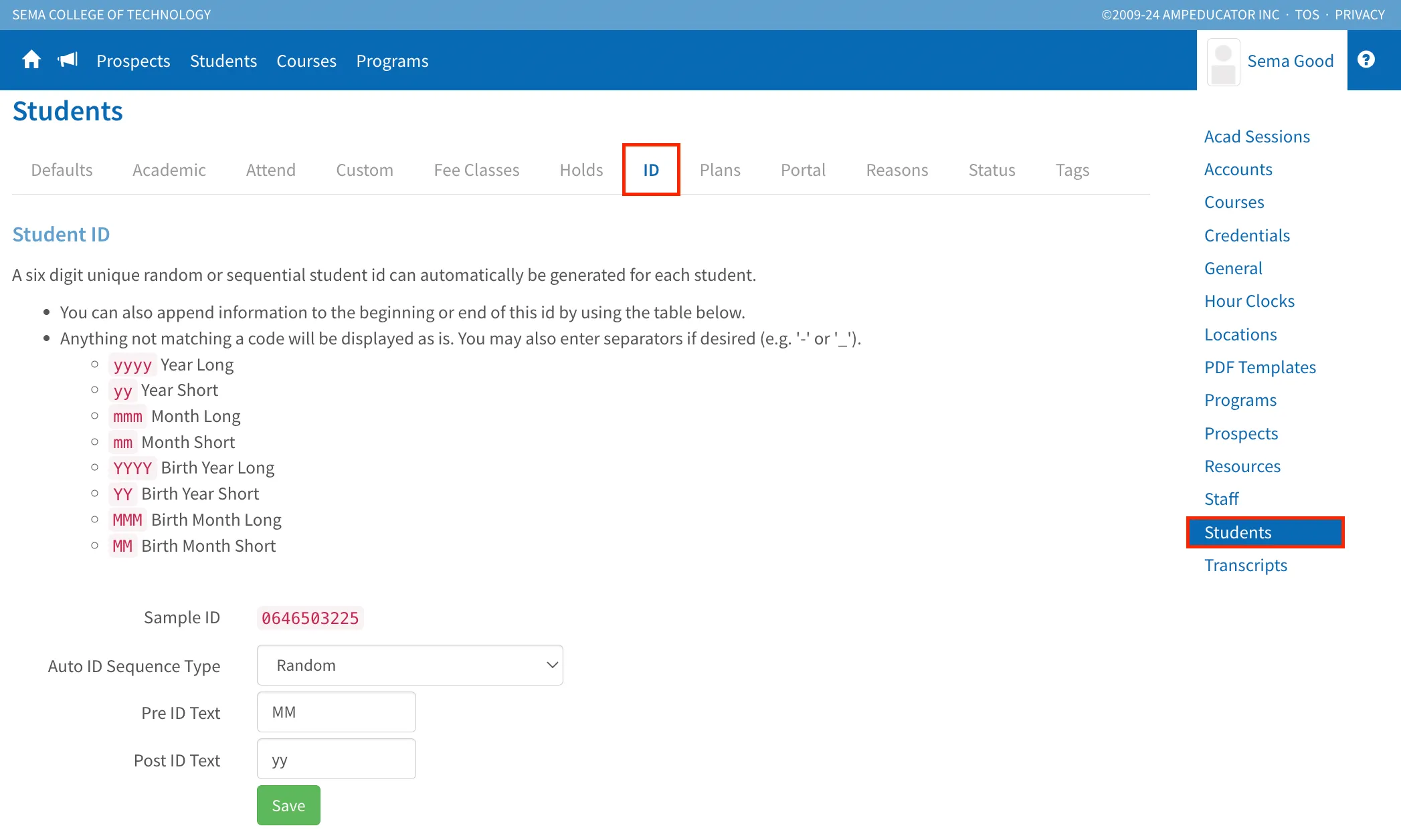Switch to the Portal tab

803,170
